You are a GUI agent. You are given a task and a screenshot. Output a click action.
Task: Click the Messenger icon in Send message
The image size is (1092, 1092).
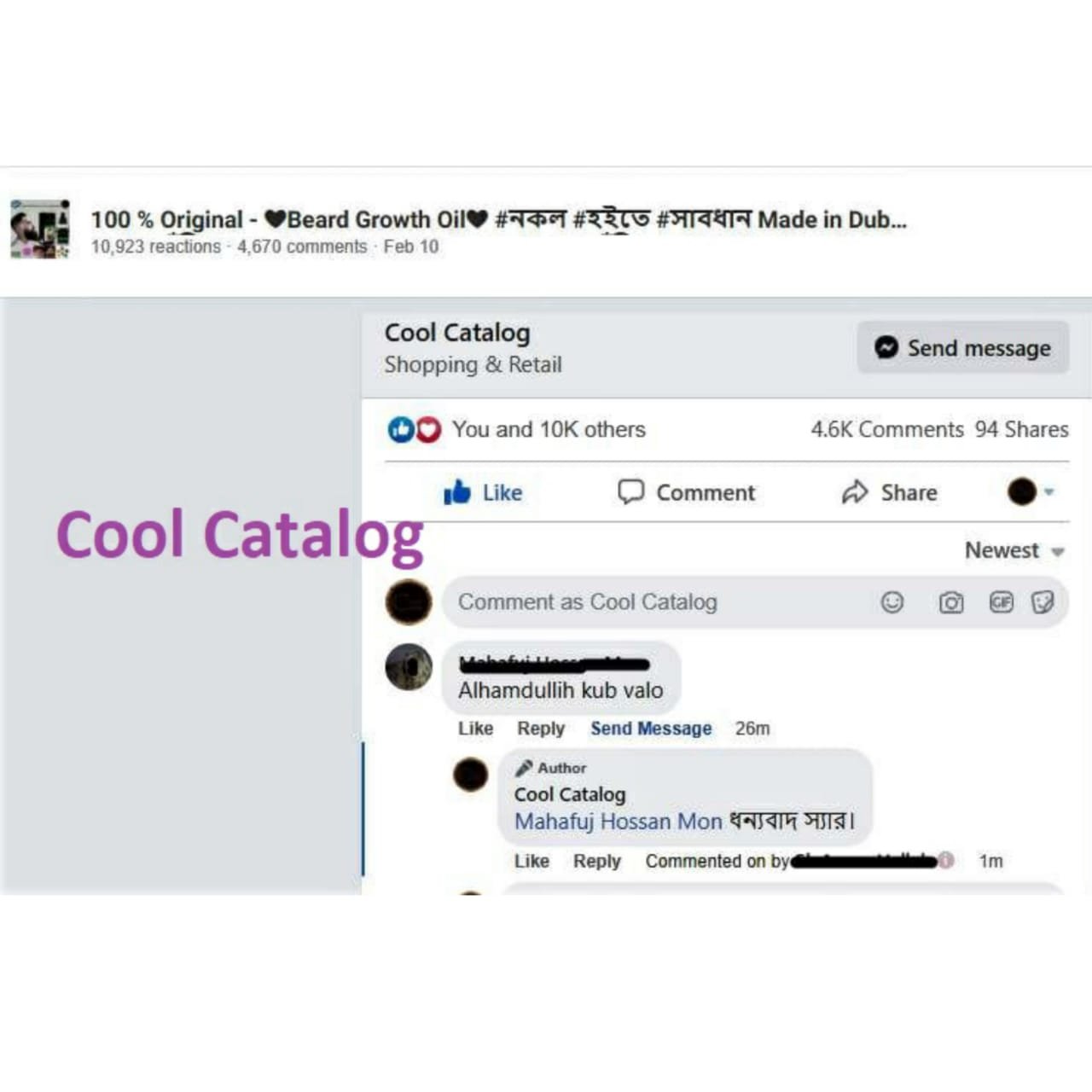[886, 347]
